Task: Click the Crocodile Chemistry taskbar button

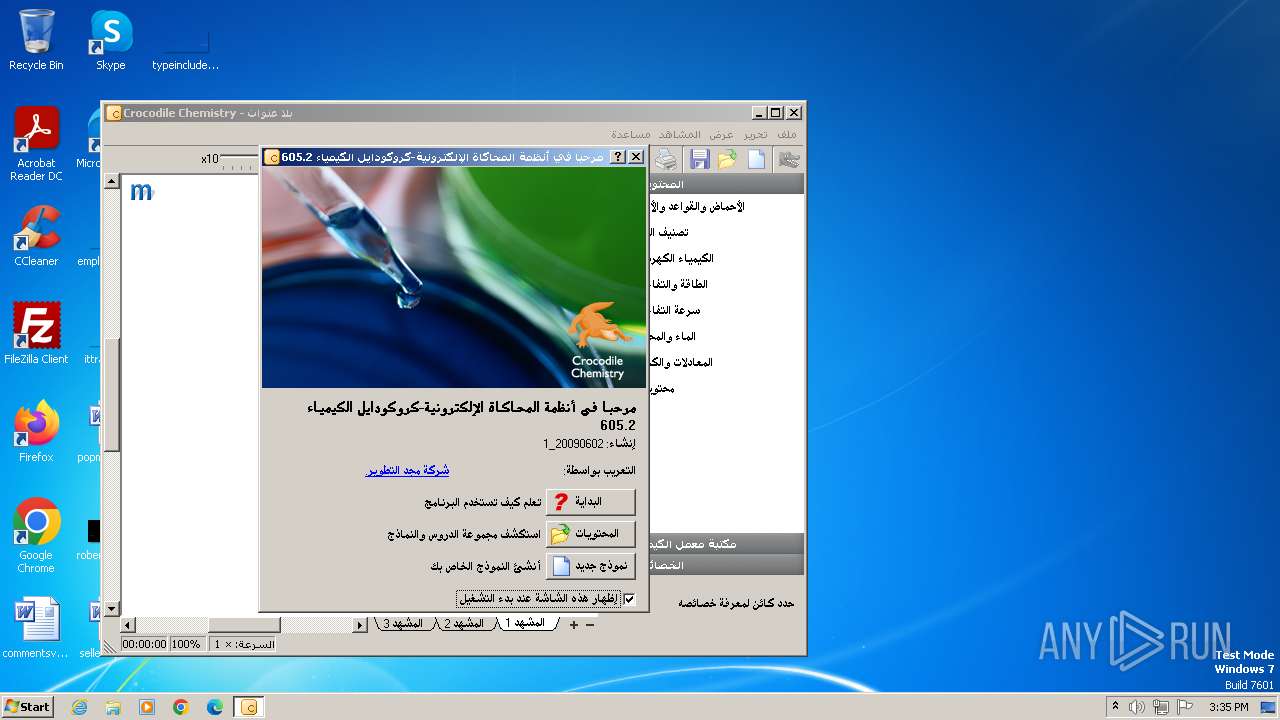Action: pos(249,707)
